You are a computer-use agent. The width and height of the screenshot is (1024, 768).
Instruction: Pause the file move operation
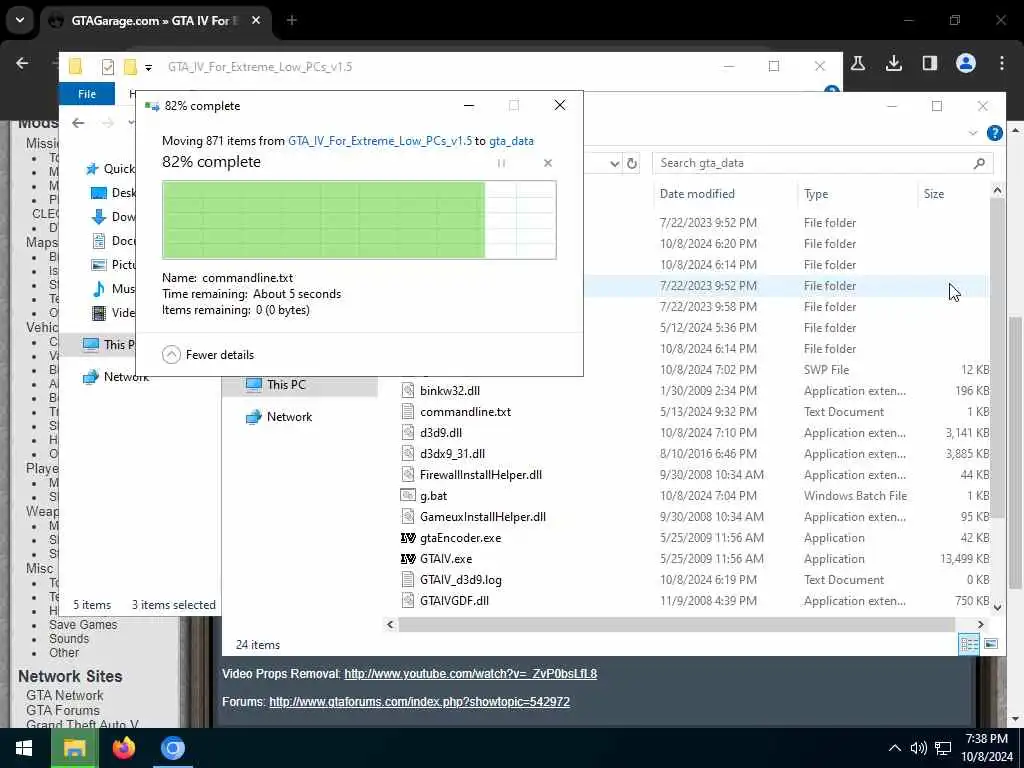click(501, 163)
